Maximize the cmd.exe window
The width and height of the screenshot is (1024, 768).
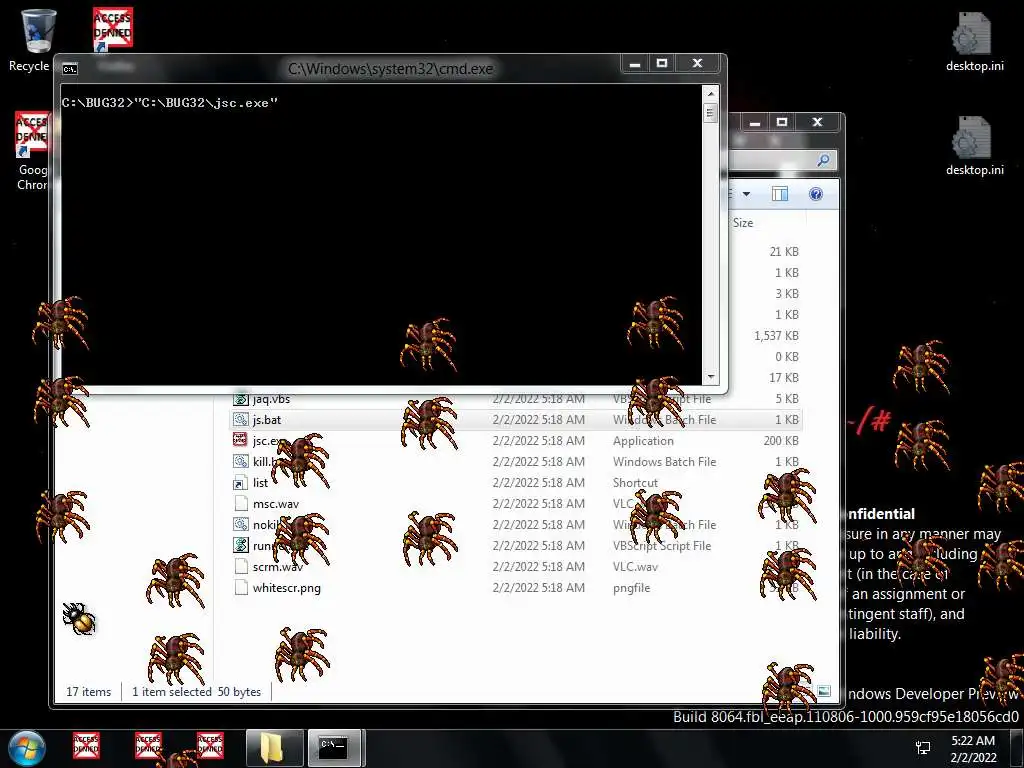click(662, 63)
